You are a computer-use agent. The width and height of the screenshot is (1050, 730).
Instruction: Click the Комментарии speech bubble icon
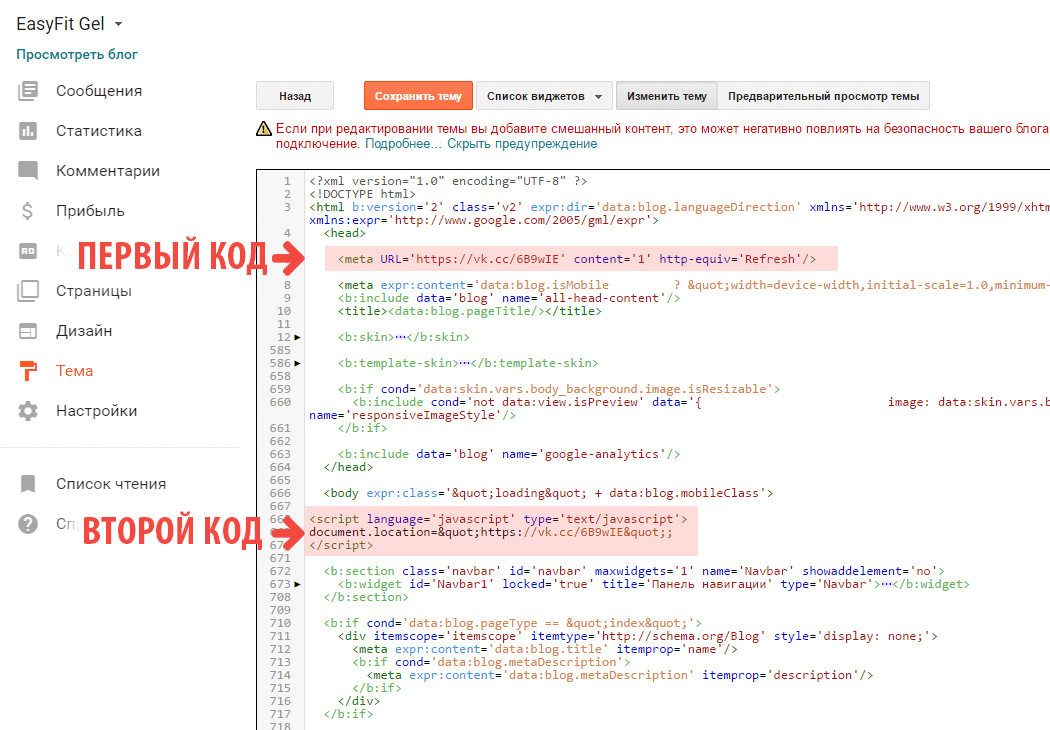coord(28,171)
